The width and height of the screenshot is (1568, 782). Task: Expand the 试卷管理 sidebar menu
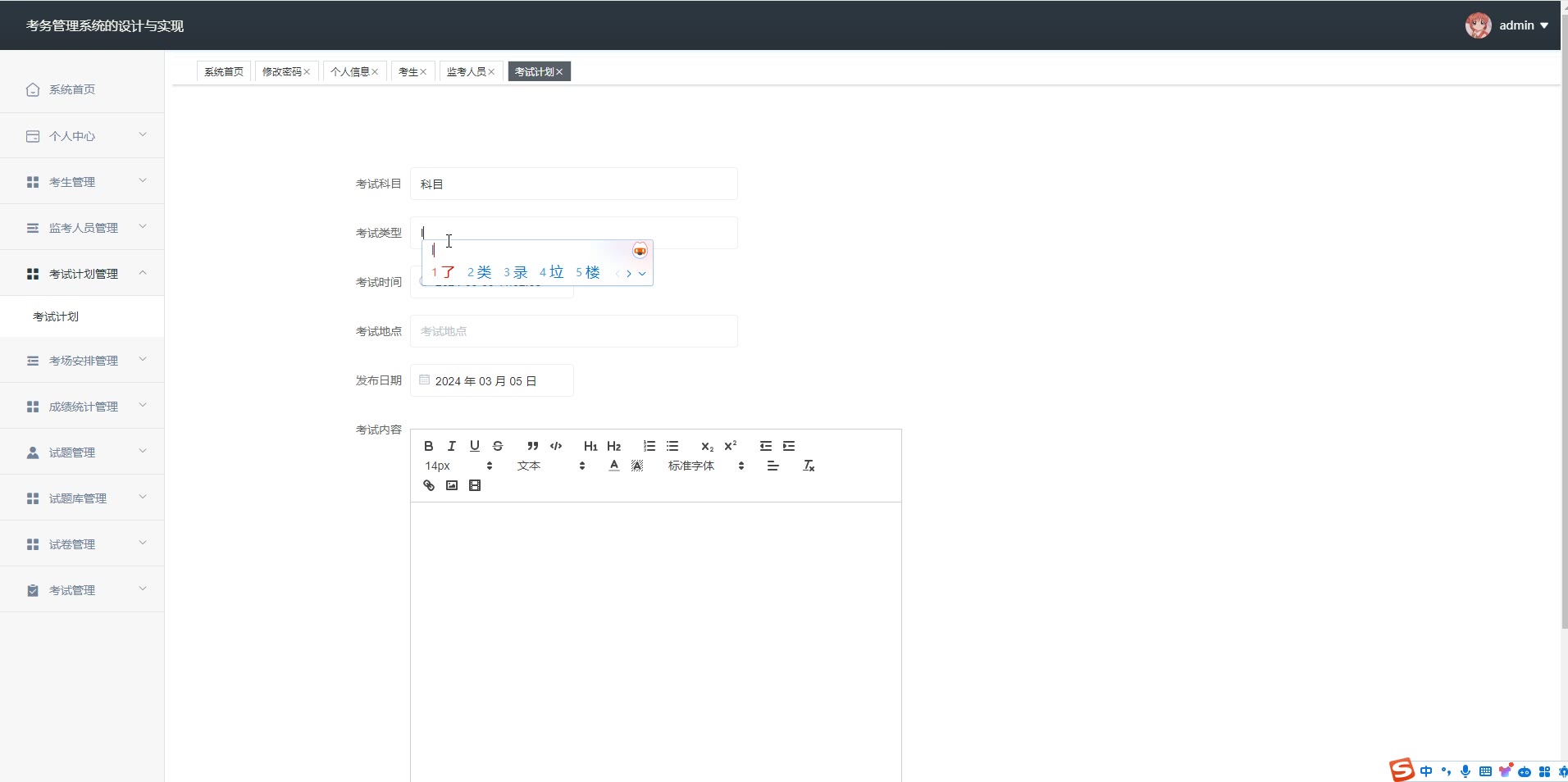[x=82, y=544]
